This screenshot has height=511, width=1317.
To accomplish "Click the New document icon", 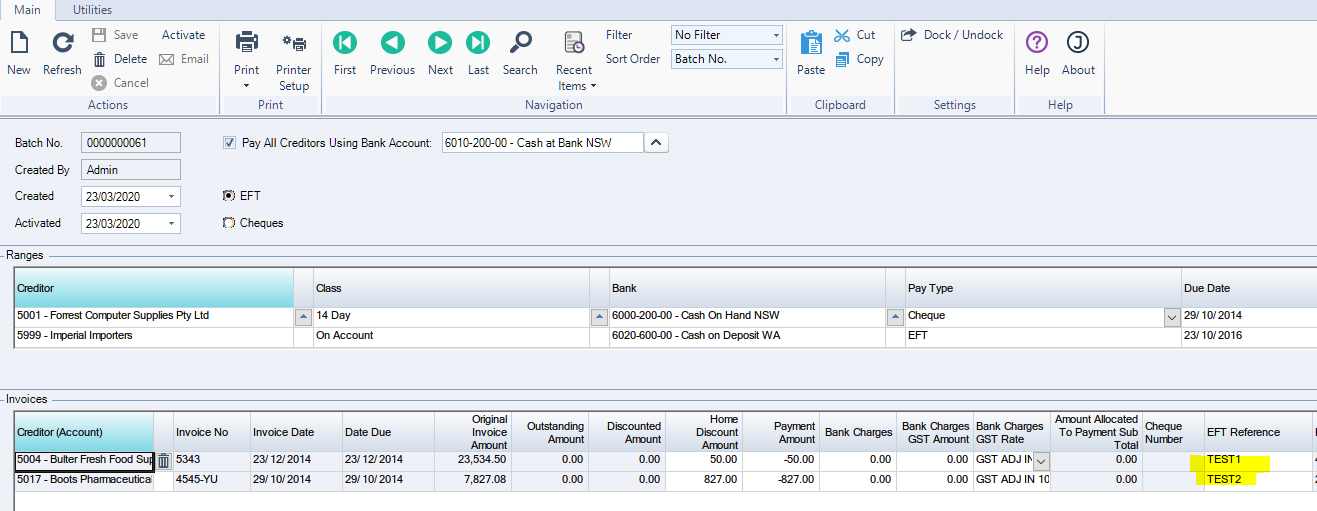I will [x=19, y=44].
